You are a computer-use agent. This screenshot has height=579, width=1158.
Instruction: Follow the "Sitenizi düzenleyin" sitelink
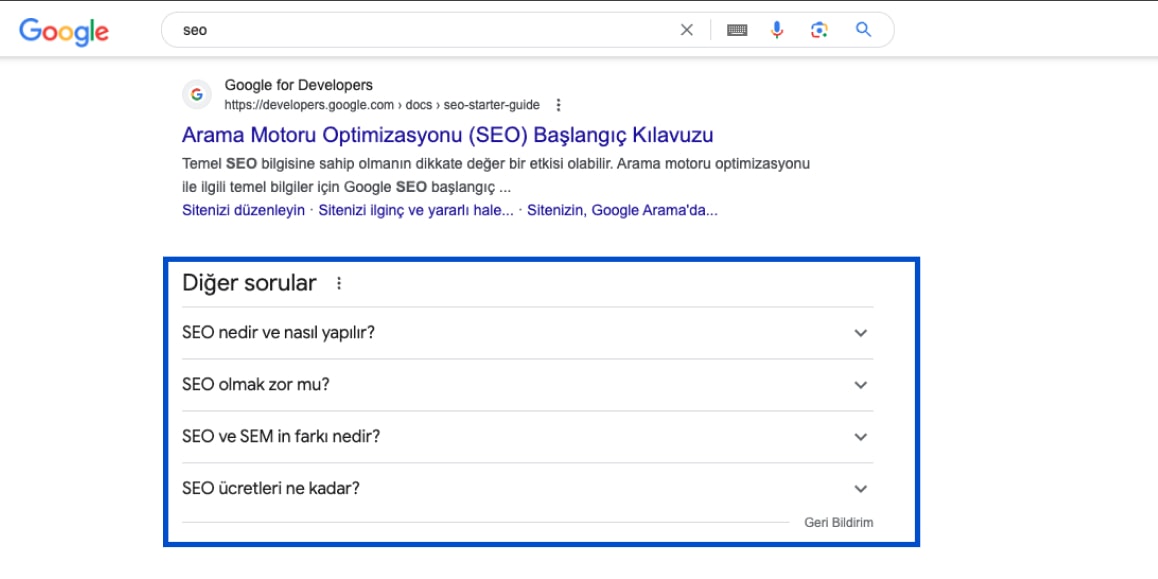click(x=243, y=210)
